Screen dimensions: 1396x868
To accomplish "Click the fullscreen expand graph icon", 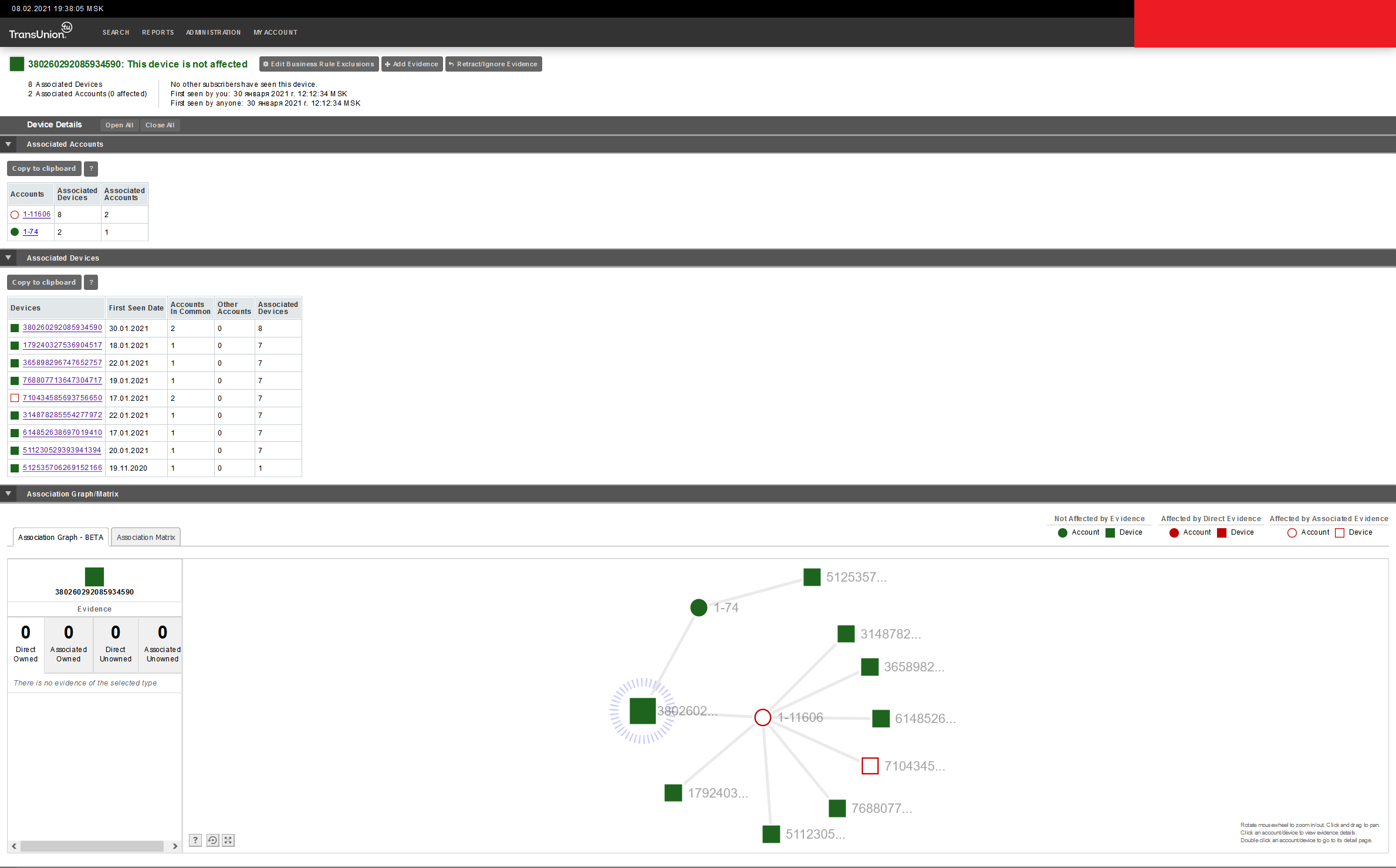I will 228,840.
